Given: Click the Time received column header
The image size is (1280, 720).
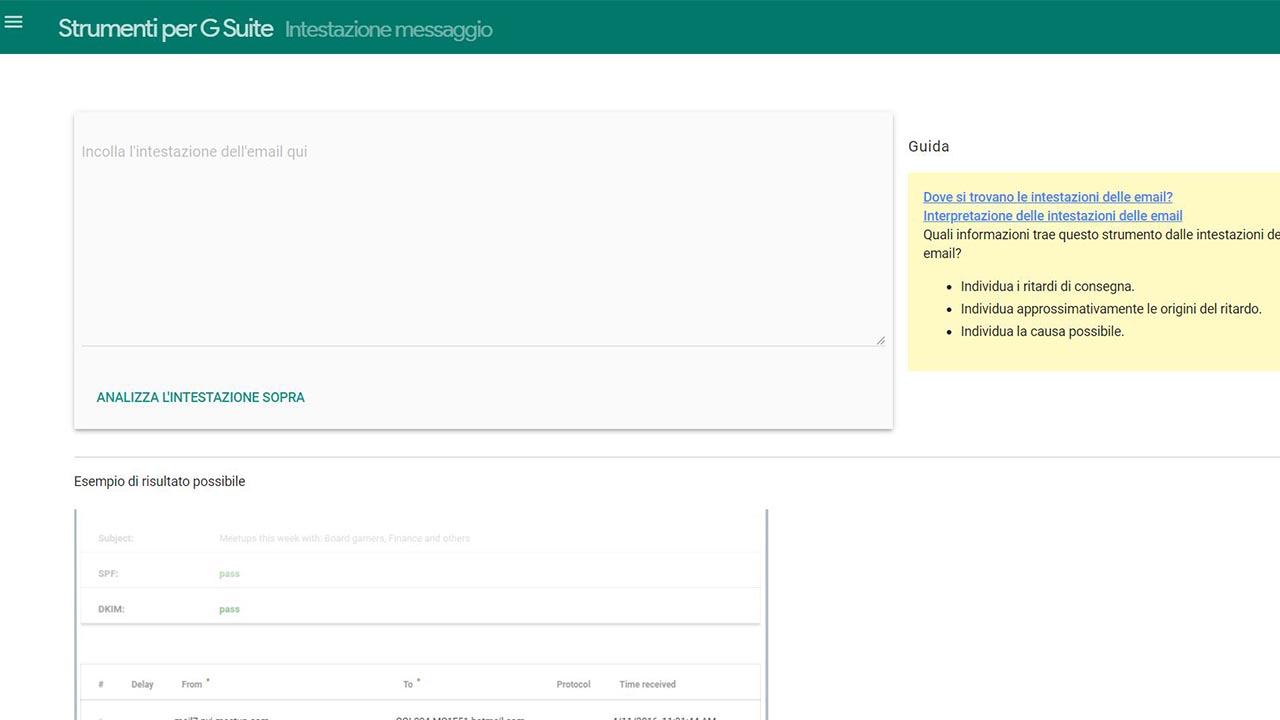Looking at the screenshot, I should 647,684.
